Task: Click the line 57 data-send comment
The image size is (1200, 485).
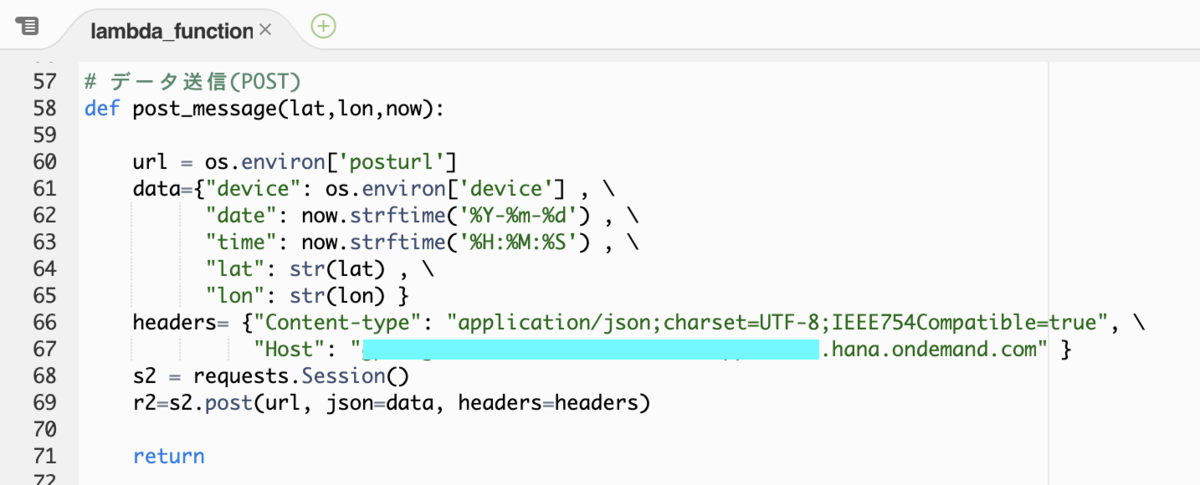Action: click(193, 82)
